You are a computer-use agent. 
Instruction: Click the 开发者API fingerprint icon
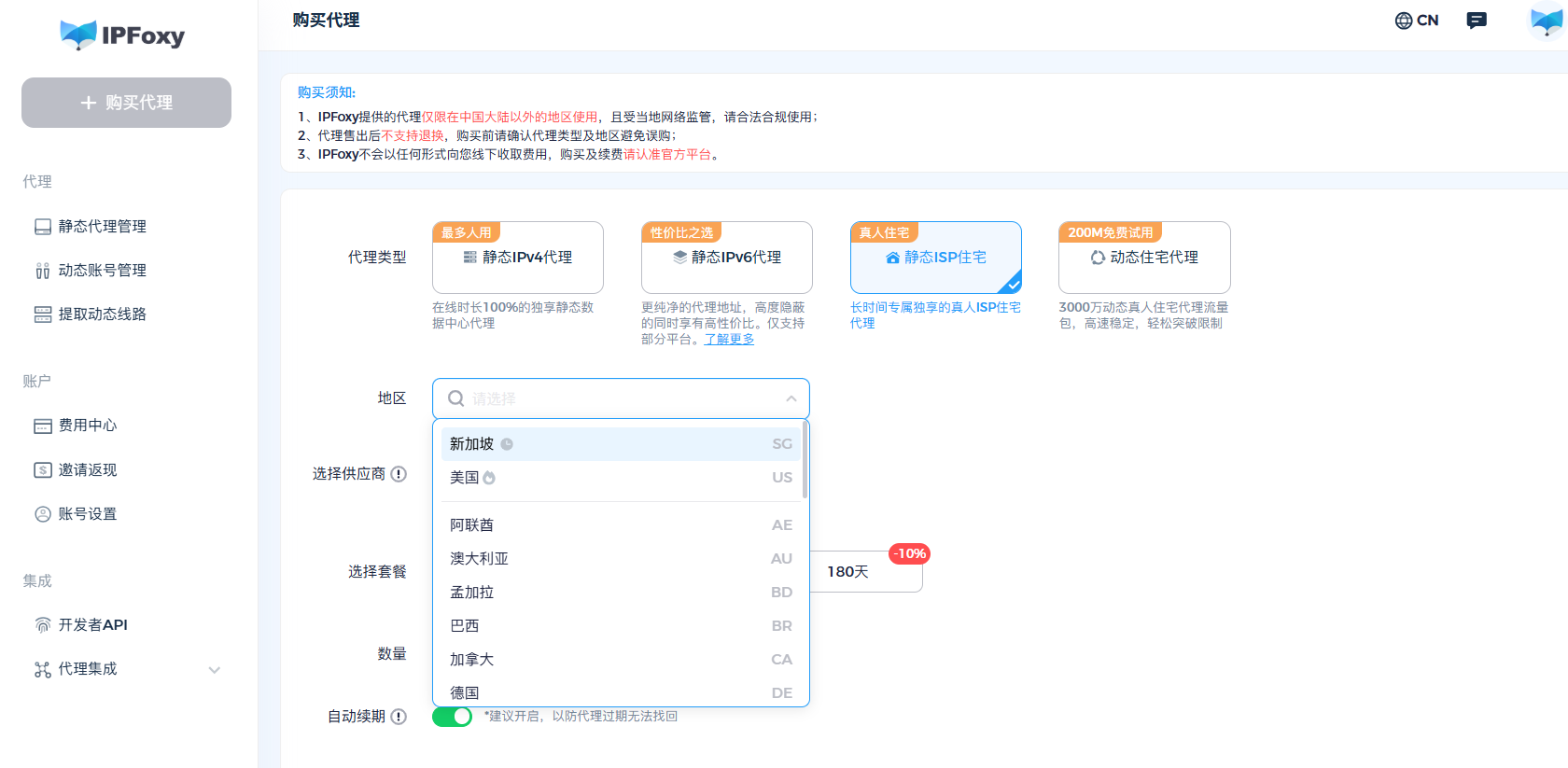point(43,625)
